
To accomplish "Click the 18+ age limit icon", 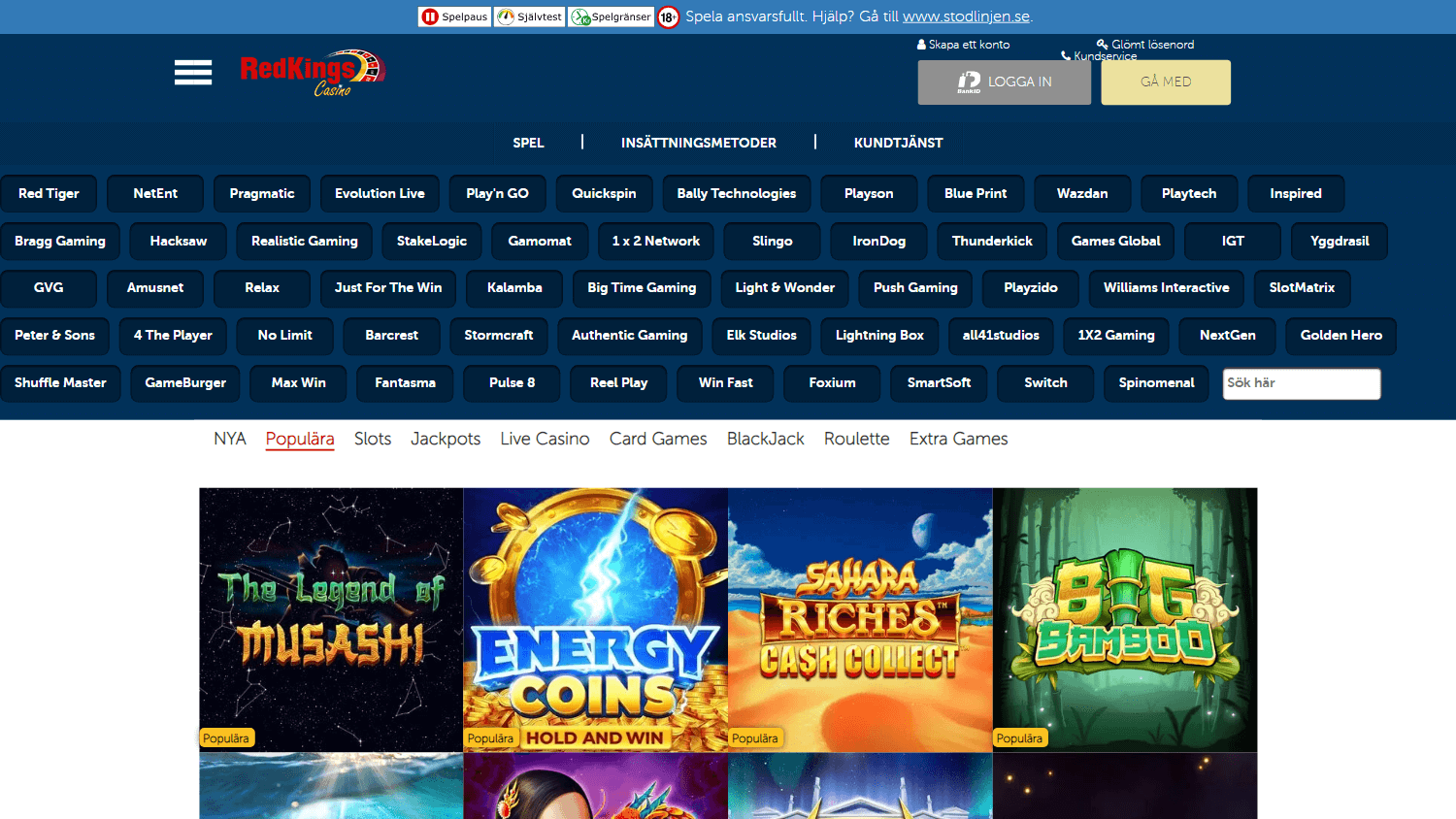I will [668, 16].
